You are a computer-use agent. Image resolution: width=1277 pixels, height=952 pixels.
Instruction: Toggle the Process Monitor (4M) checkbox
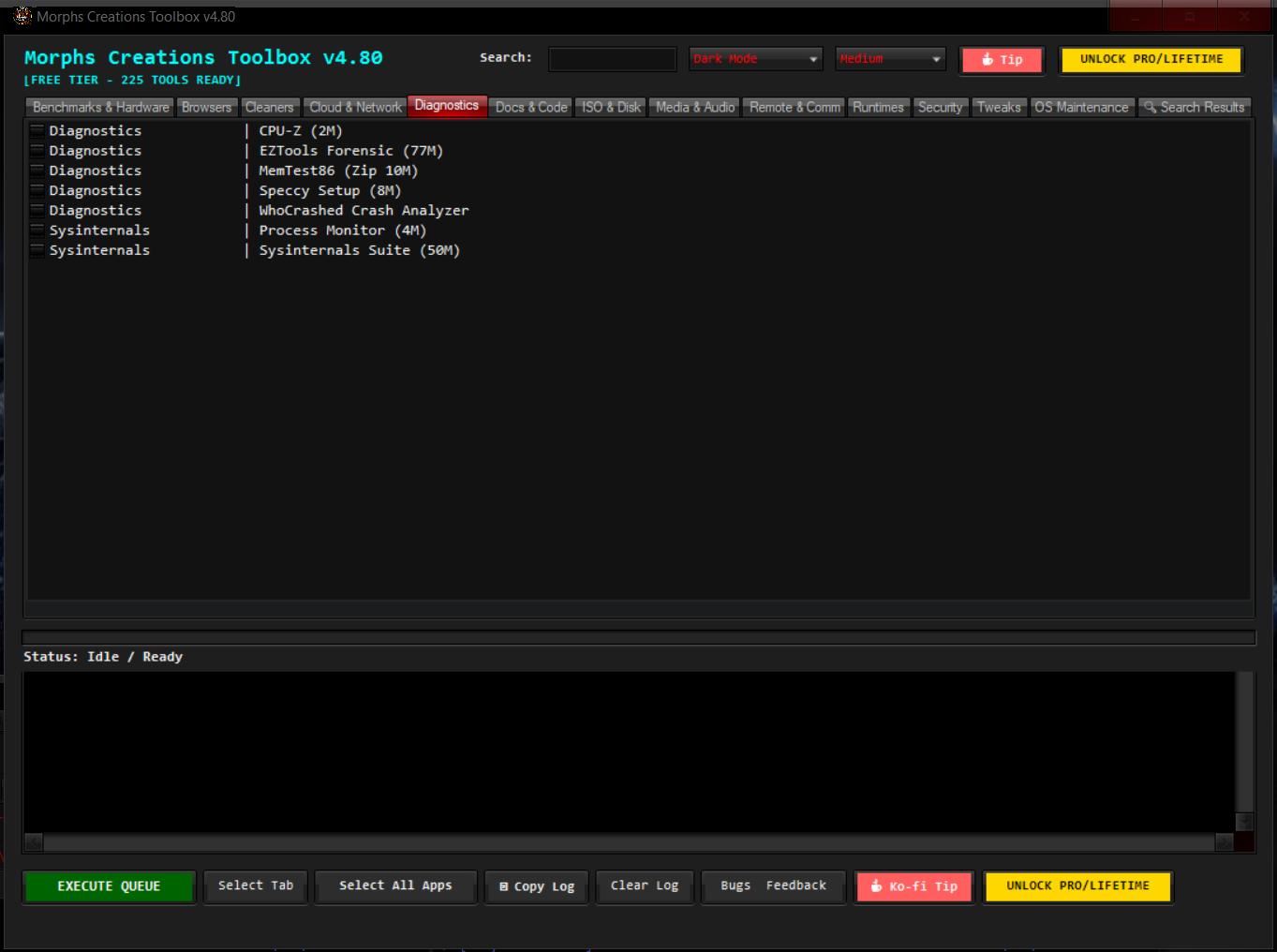tap(37, 230)
